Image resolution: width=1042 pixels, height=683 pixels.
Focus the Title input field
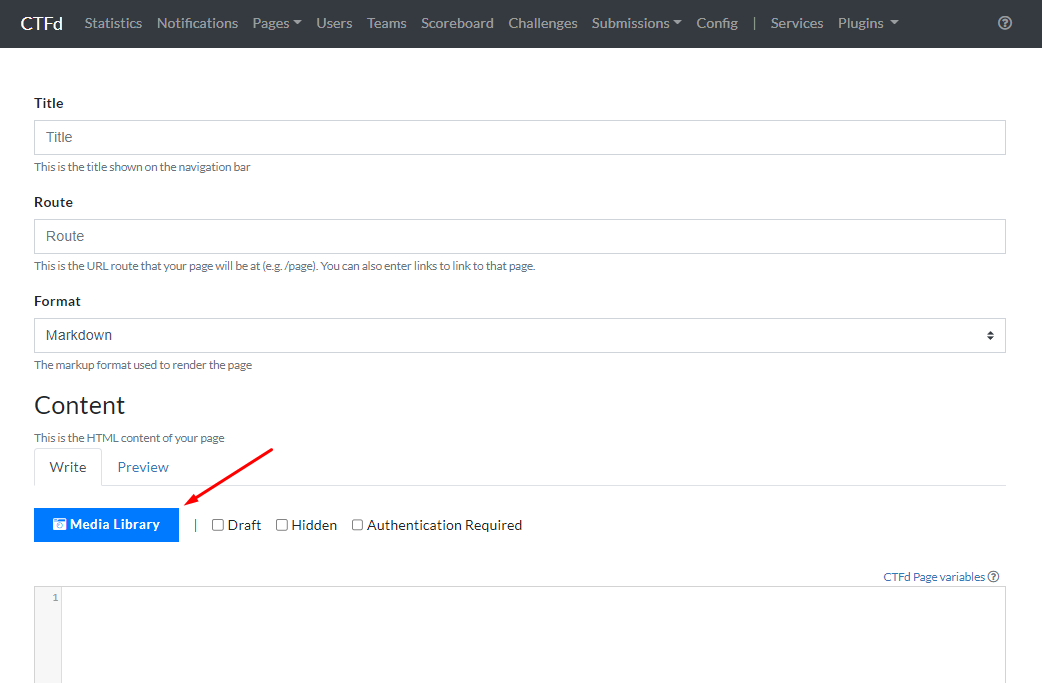pyautogui.click(x=519, y=137)
